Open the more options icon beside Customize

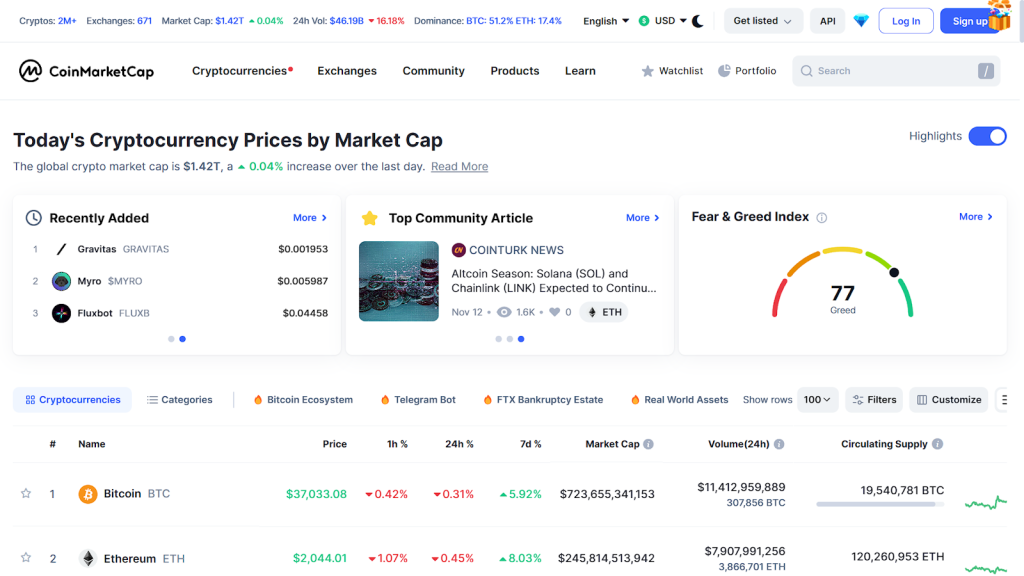click(x=1004, y=400)
